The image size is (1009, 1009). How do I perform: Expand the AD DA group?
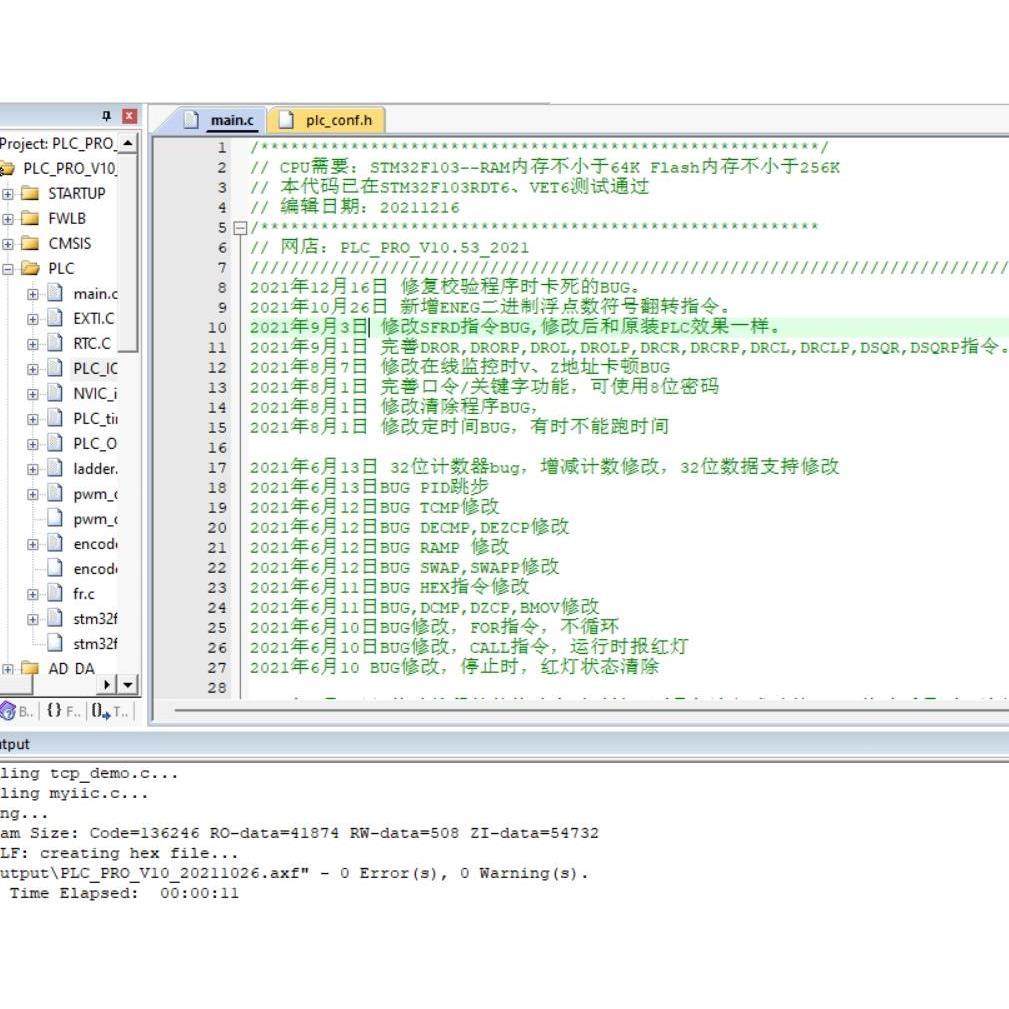tap(8, 669)
